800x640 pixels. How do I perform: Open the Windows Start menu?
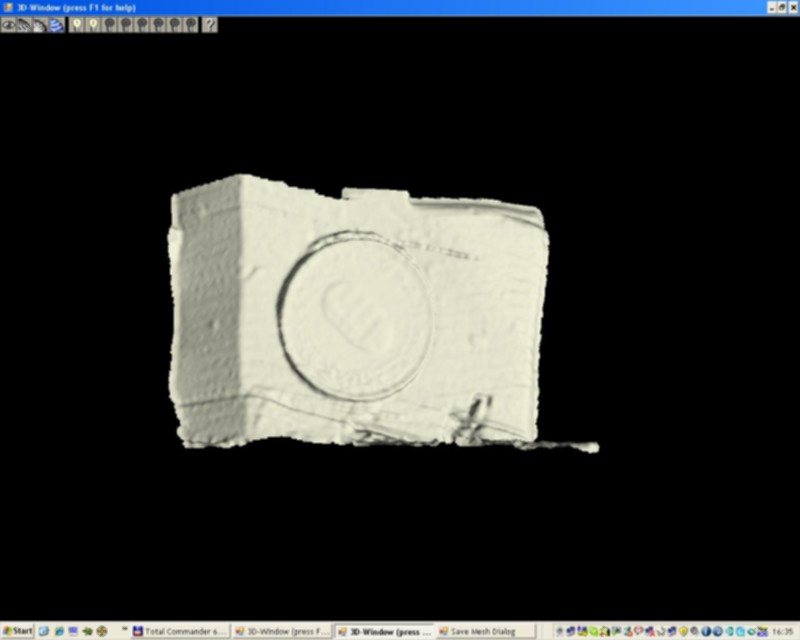pos(17,632)
